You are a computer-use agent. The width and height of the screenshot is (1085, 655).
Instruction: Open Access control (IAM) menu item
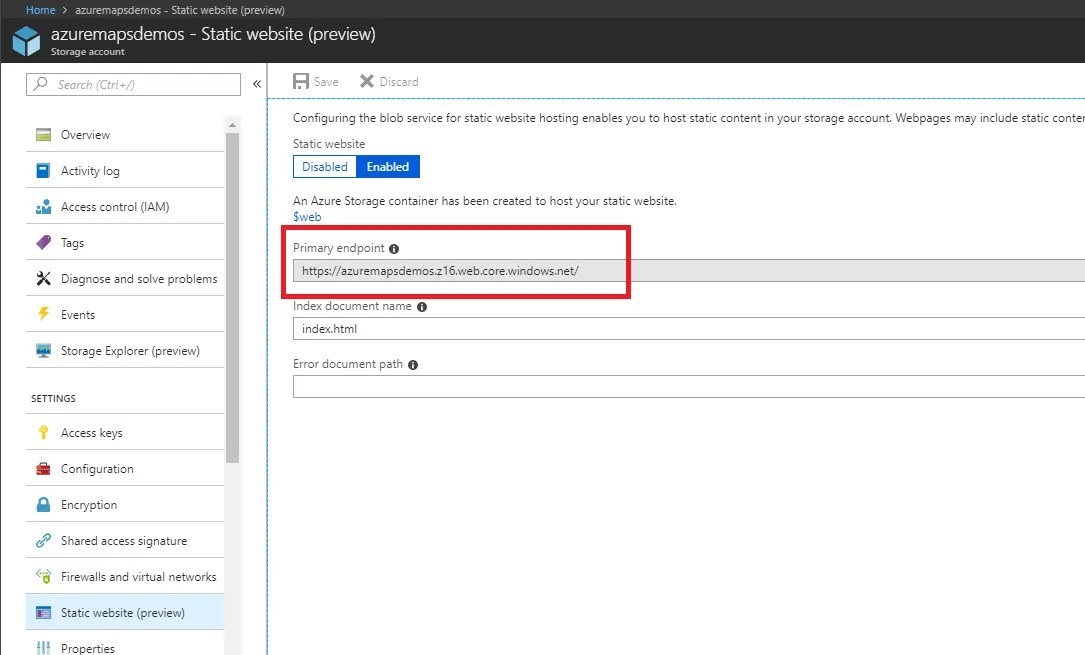[x=125, y=206]
